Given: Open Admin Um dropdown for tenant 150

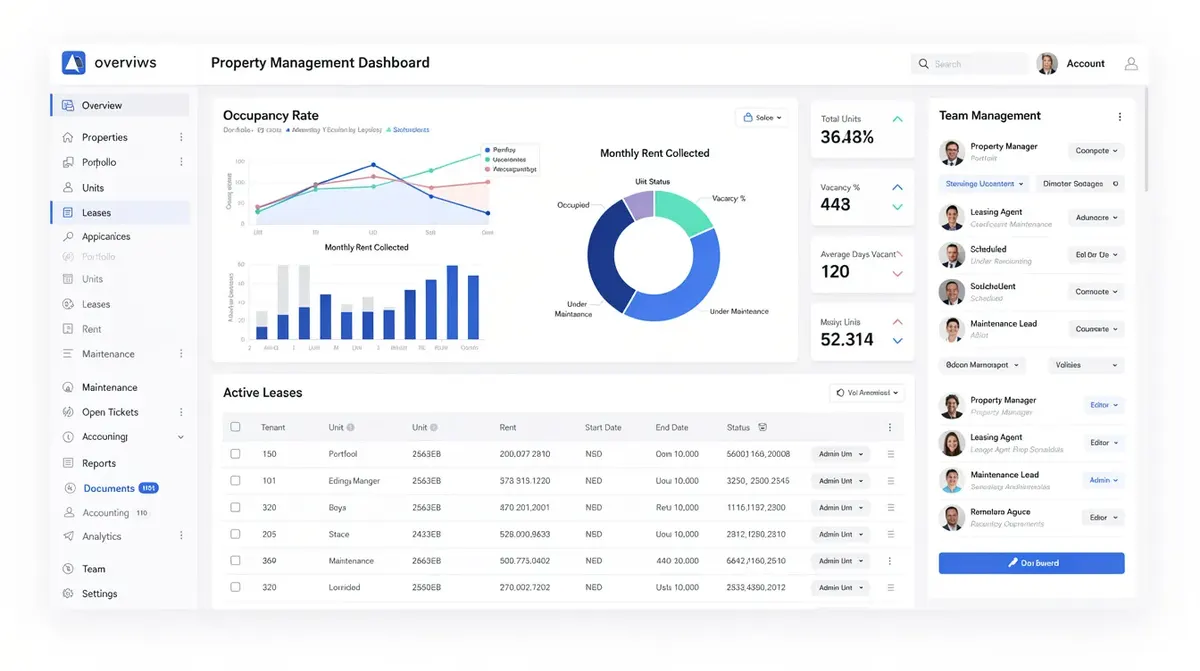Looking at the screenshot, I should [841, 454].
